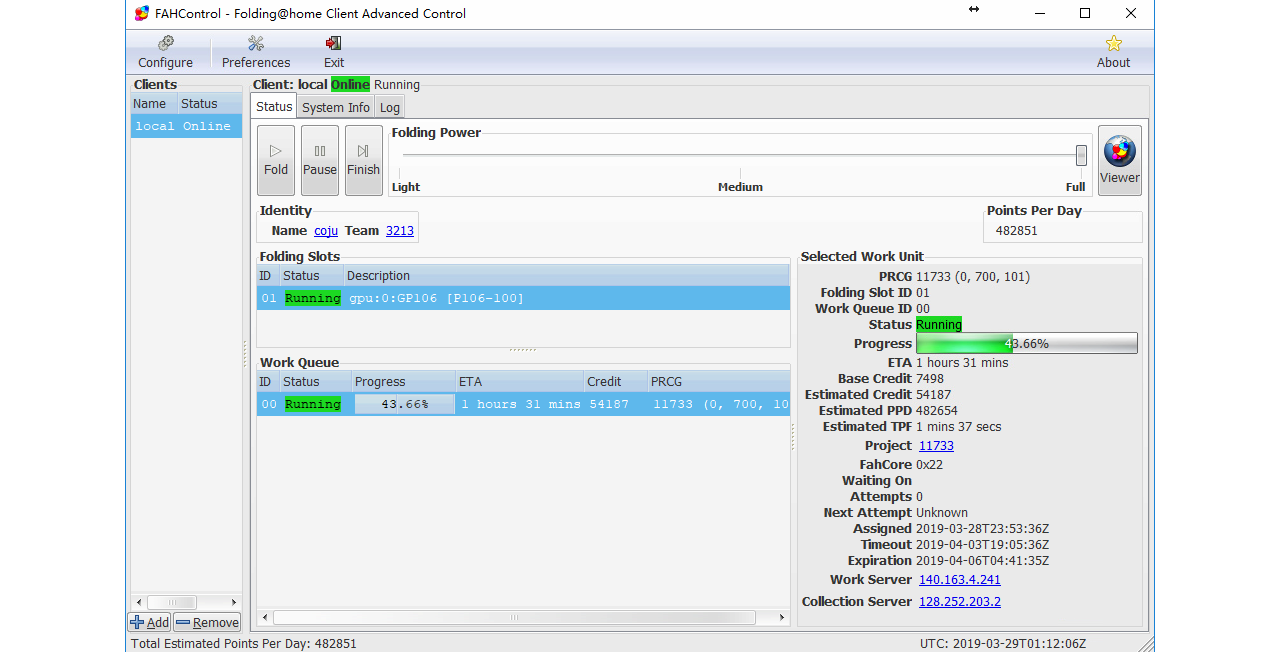1280x652 pixels.
Task: Click the Points Per Day value 482851
Action: [1017, 231]
